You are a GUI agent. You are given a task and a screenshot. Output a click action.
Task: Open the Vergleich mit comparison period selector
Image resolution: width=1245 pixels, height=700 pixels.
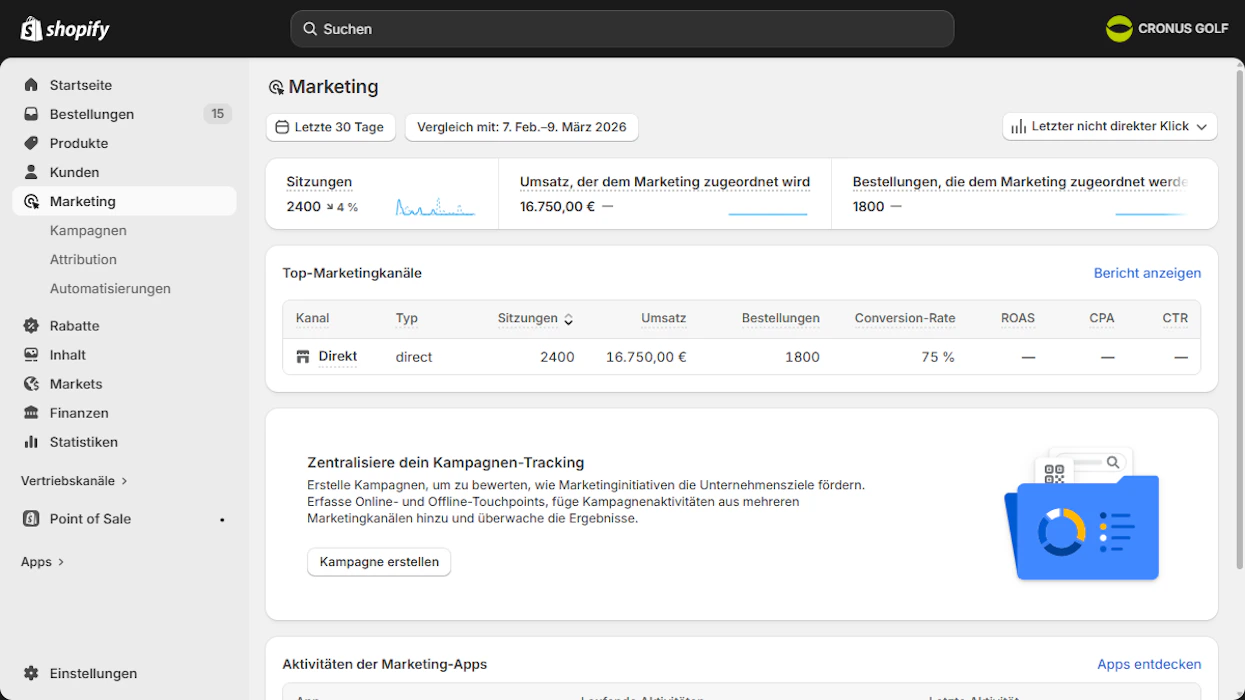click(x=522, y=127)
